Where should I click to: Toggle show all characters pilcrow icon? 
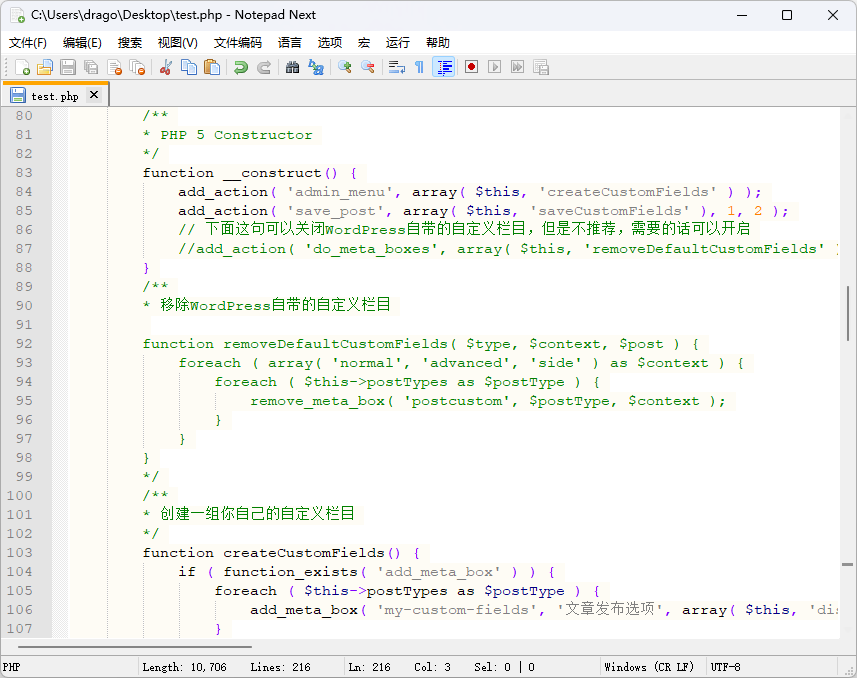[x=420, y=67]
